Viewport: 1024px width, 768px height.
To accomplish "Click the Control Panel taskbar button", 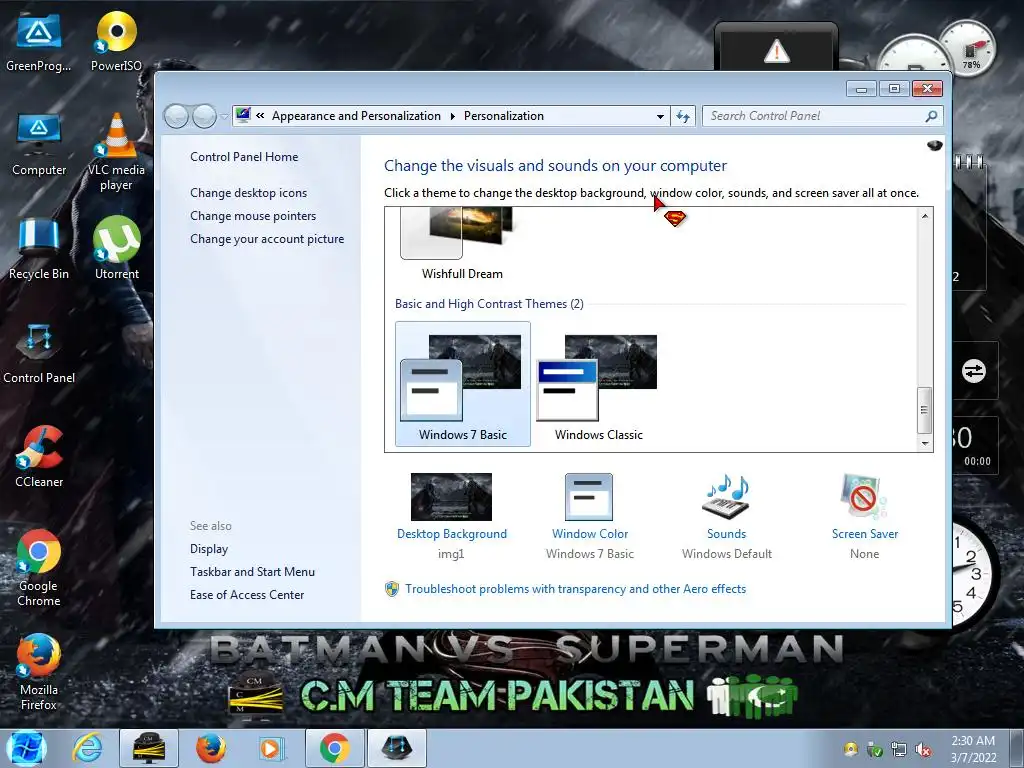I will pos(396,748).
